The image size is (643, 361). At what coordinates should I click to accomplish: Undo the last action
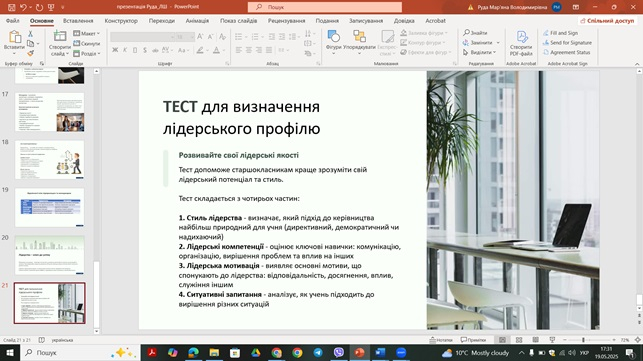click(23, 7)
